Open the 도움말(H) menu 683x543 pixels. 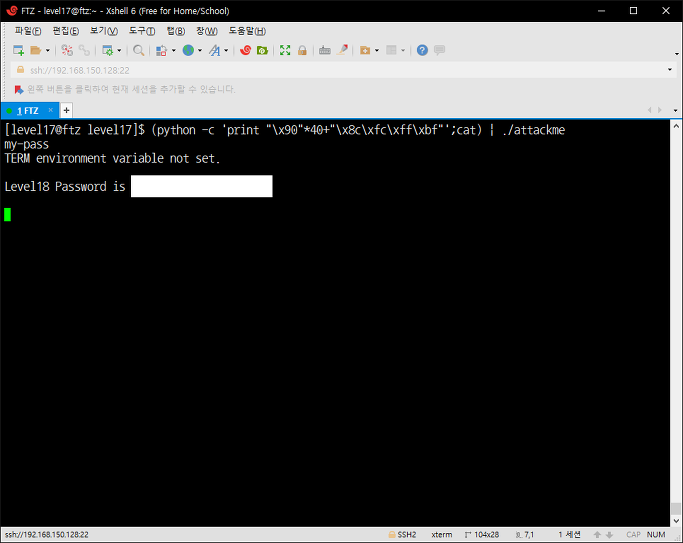pos(247,31)
